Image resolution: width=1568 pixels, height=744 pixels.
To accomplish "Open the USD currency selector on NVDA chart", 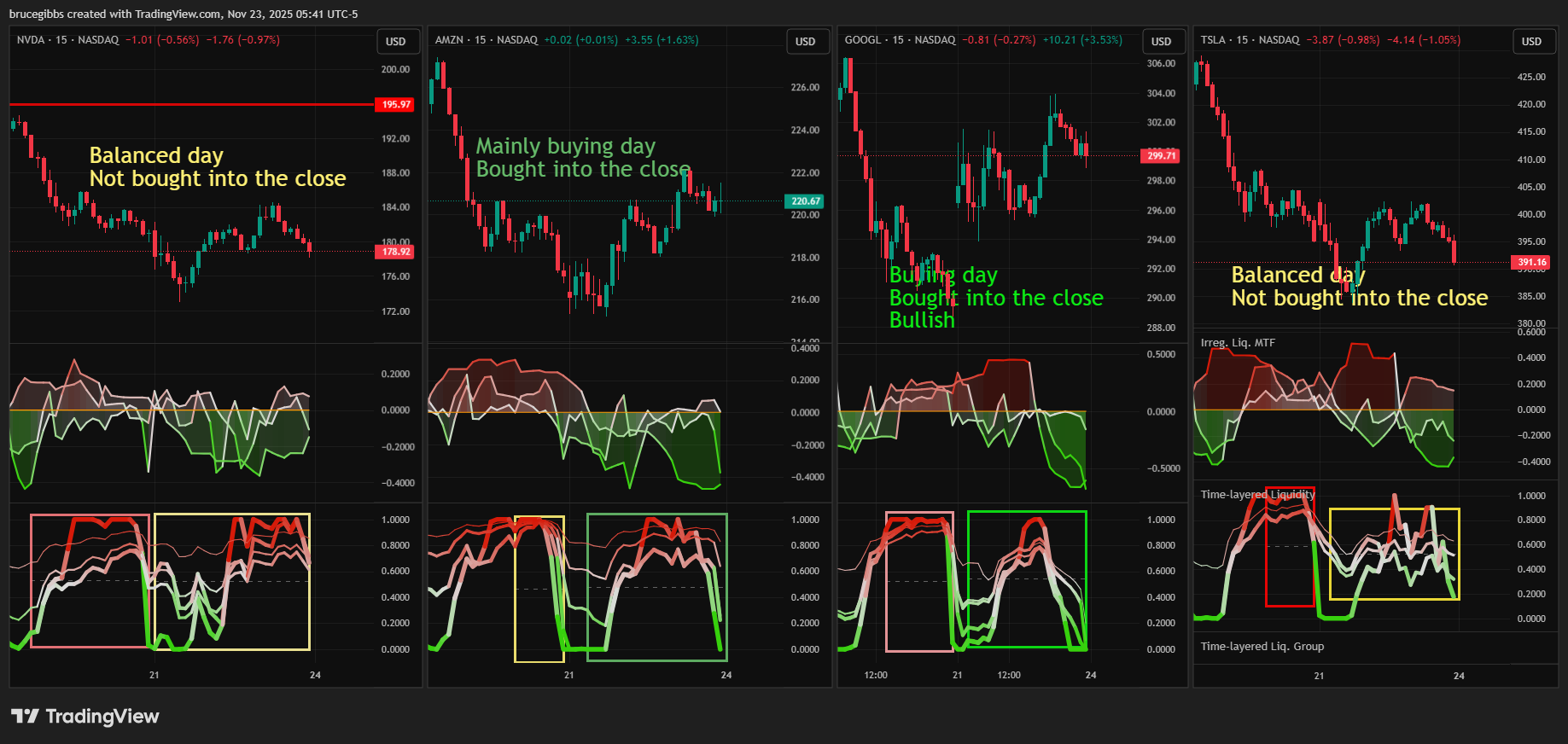I will click(395, 42).
